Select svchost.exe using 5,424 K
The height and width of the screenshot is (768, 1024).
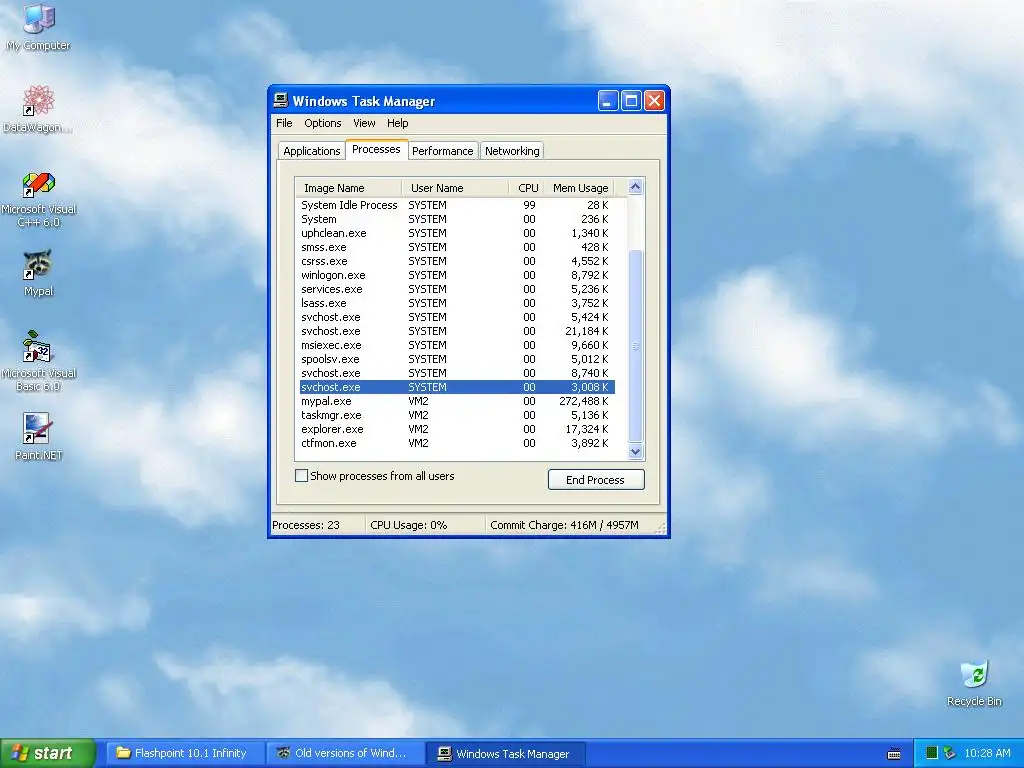(x=456, y=317)
